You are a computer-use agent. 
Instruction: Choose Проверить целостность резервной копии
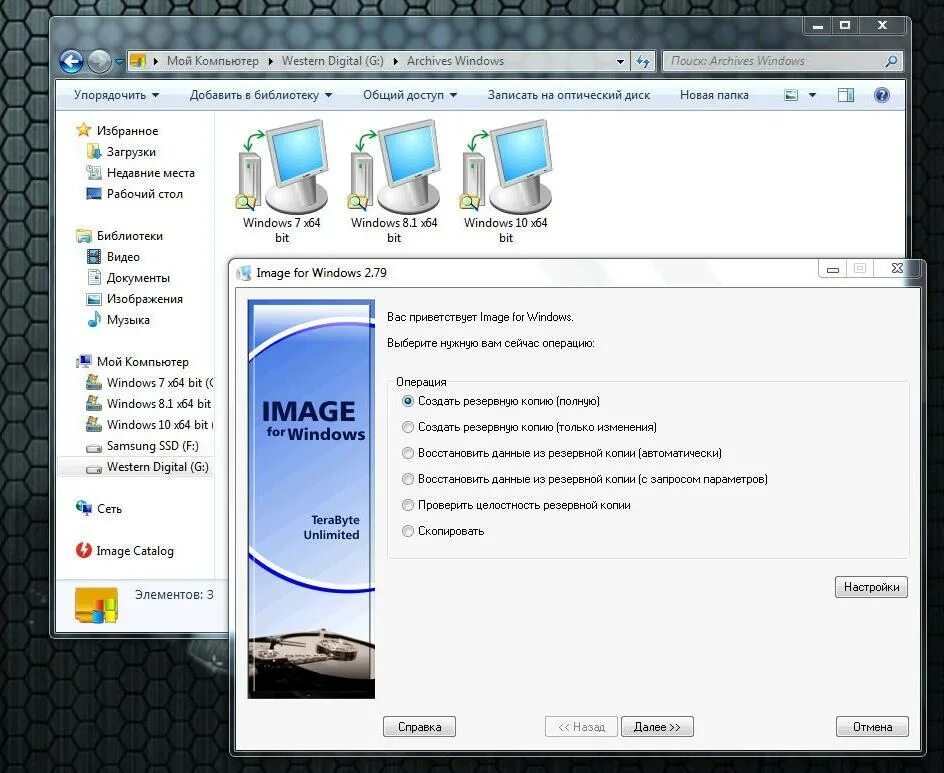click(517, 505)
